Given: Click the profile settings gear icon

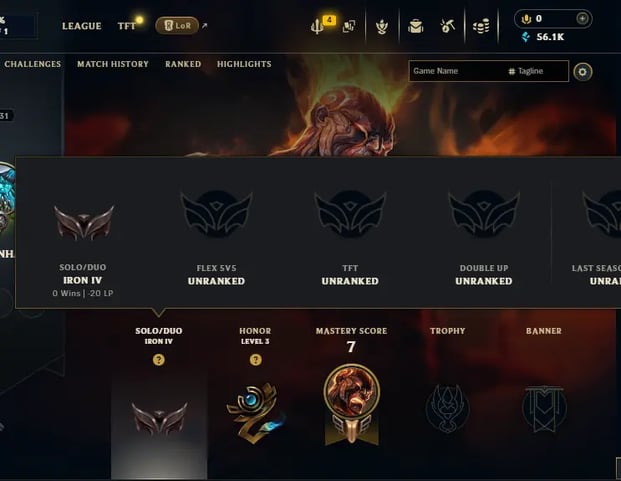Looking at the screenshot, I should [582, 72].
